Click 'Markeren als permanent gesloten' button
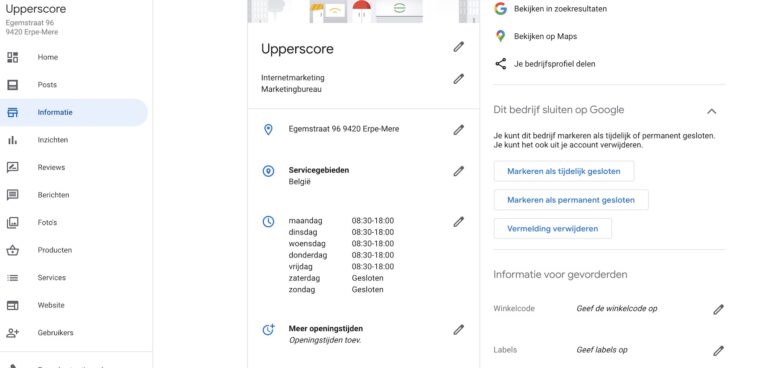 [571, 200]
